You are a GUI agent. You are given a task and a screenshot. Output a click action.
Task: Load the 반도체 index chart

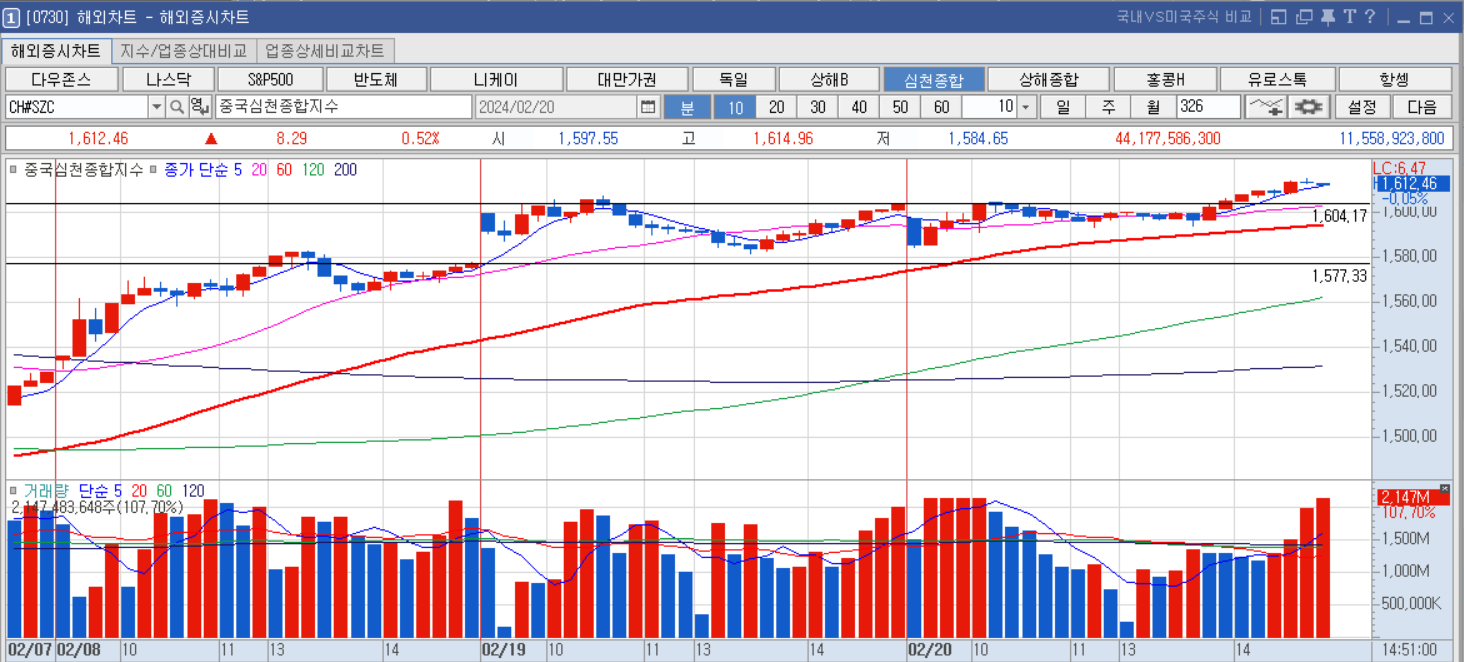[x=376, y=79]
